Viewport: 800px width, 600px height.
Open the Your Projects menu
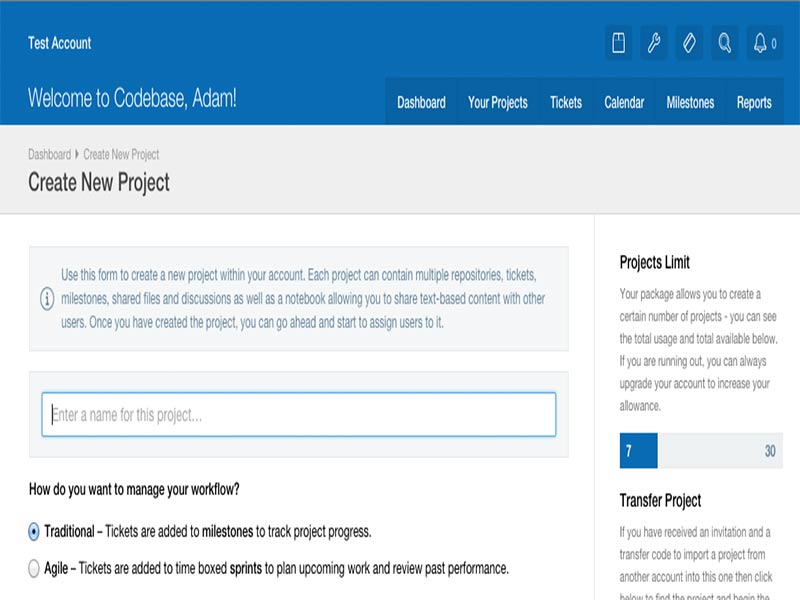coord(498,102)
